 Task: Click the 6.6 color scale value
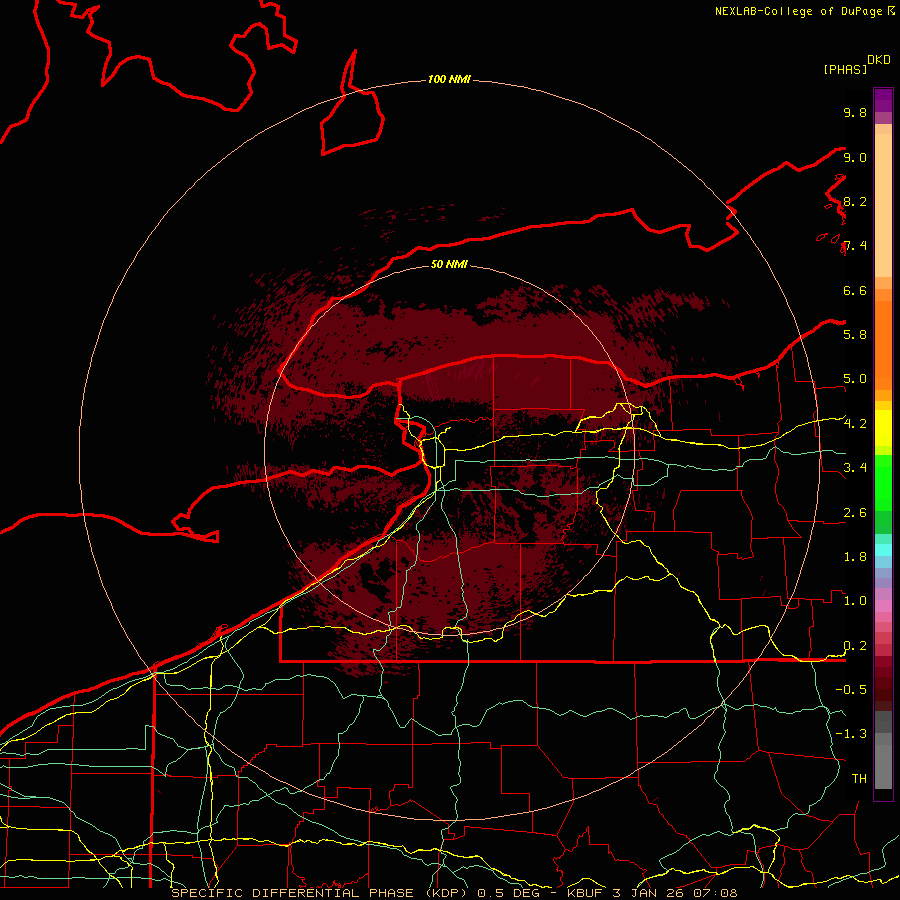click(855, 291)
